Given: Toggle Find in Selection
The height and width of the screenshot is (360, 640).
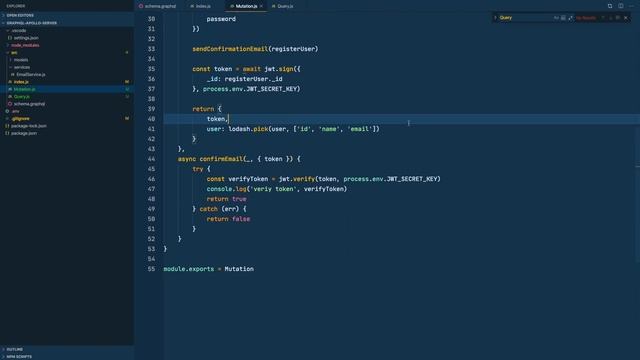Looking at the screenshot, I should click(x=618, y=18).
